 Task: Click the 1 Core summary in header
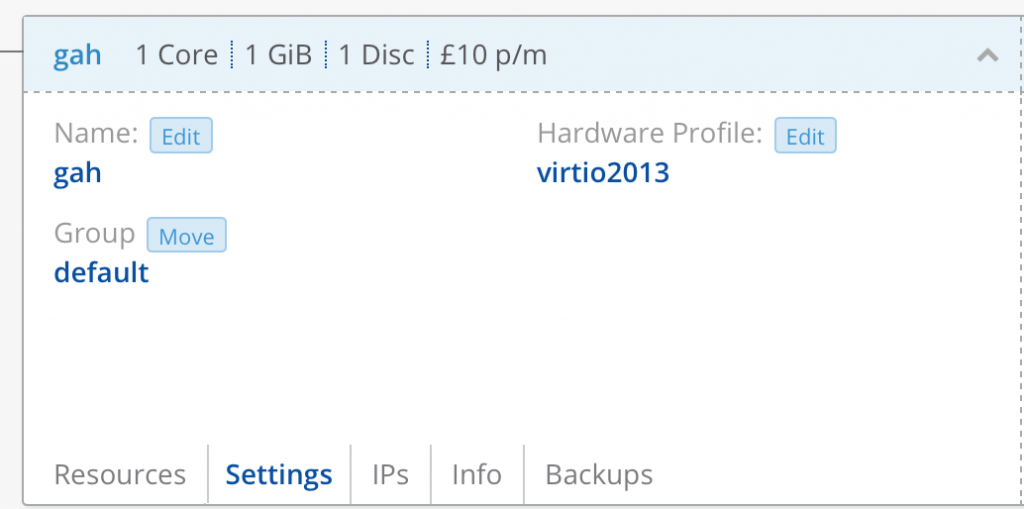tap(176, 55)
